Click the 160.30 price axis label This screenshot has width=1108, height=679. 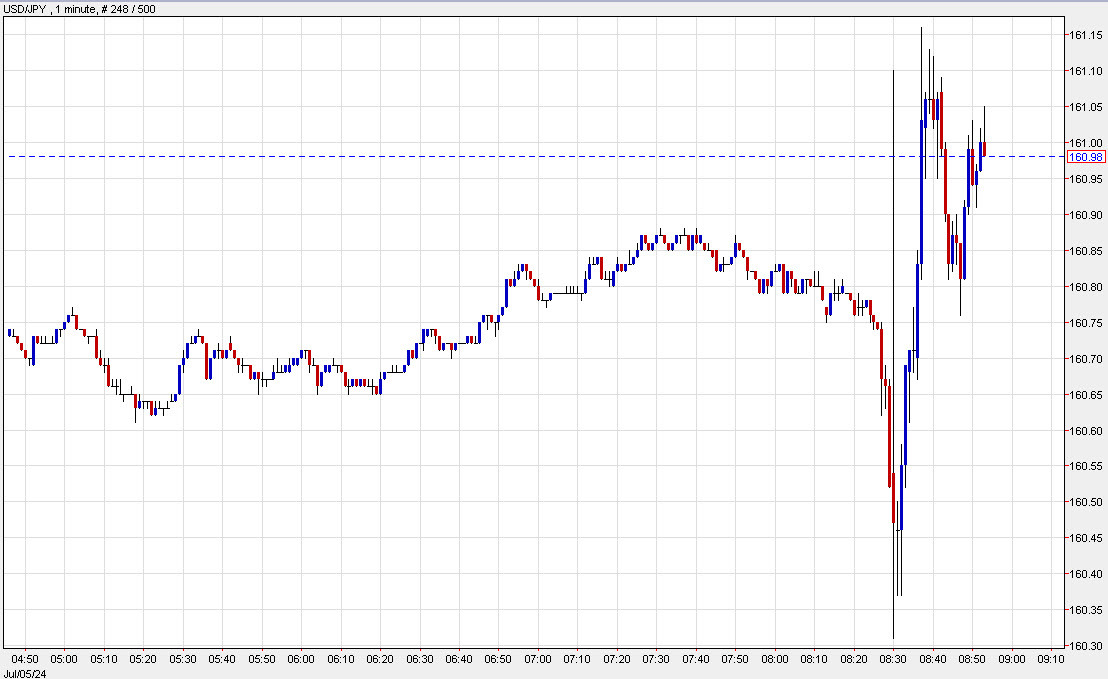1085,646
